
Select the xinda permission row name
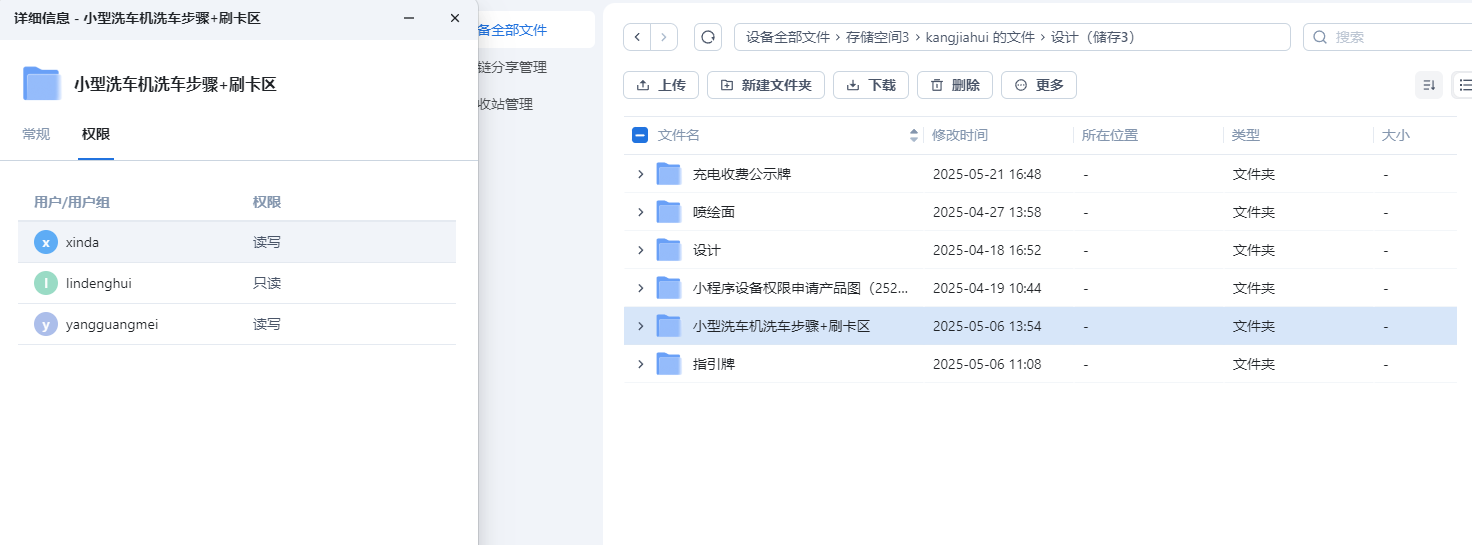82,242
